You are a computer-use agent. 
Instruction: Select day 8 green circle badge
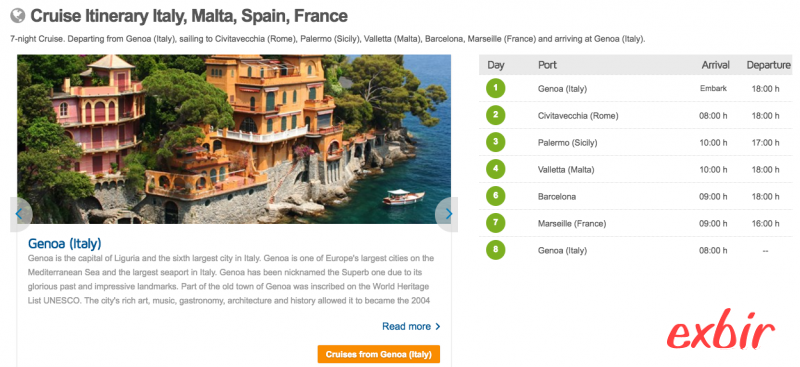(x=495, y=251)
